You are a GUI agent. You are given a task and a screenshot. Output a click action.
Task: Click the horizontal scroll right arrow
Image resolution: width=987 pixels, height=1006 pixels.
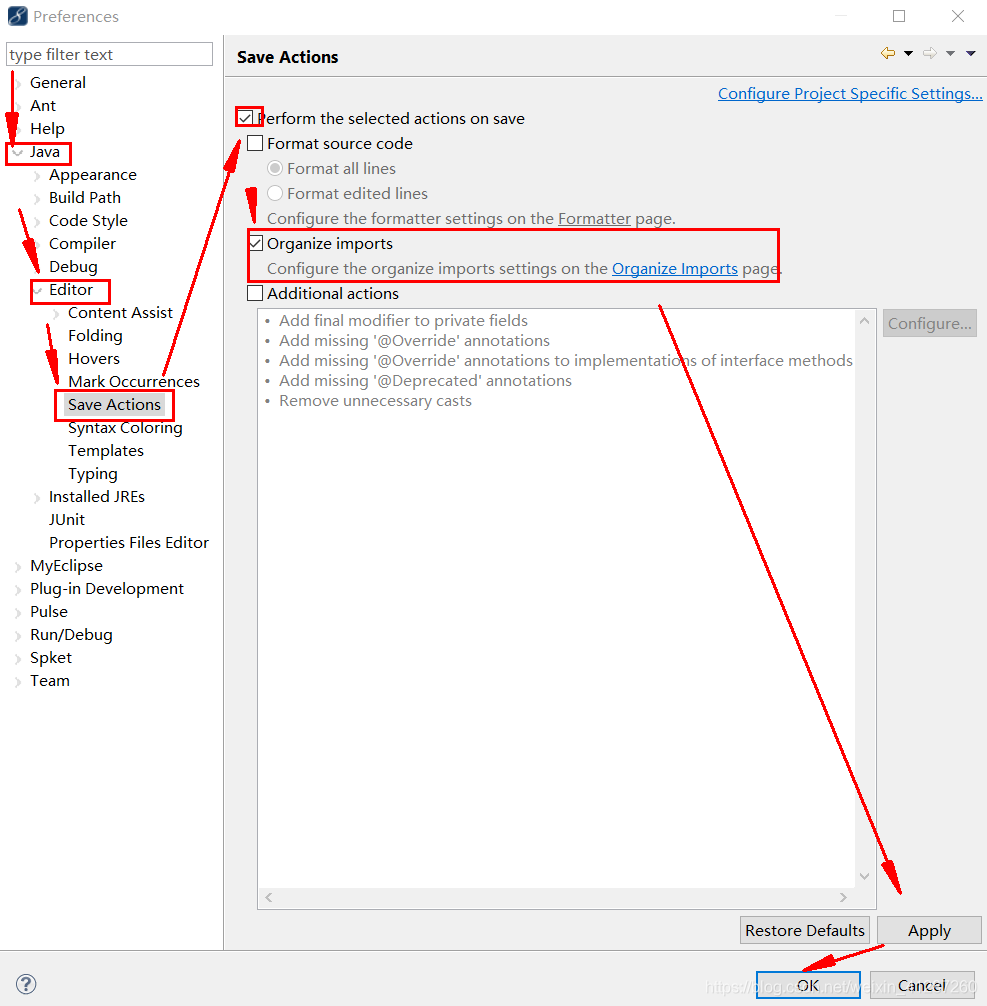point(843,898)
